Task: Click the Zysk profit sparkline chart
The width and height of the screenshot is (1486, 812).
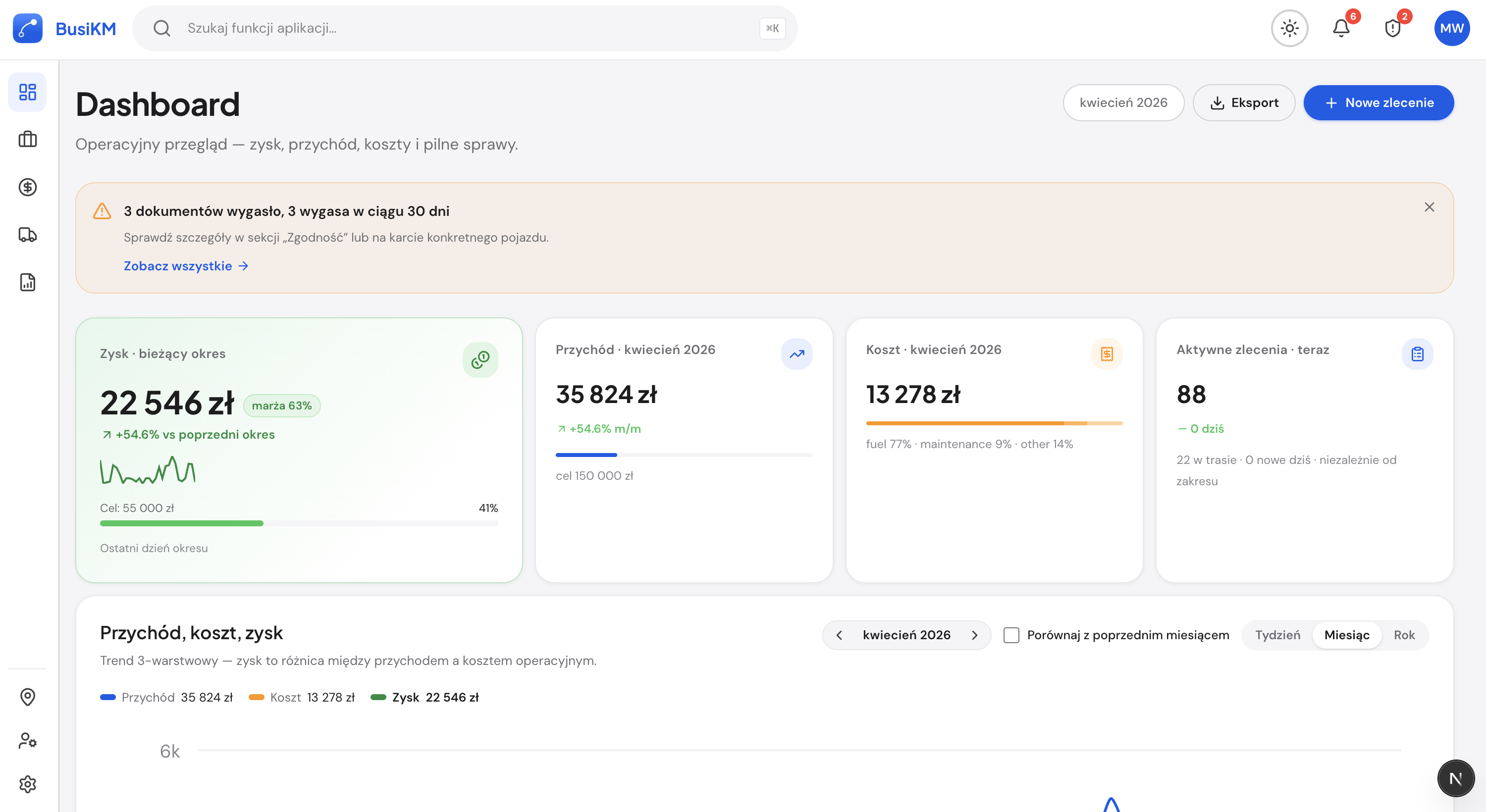Action: 148,470
